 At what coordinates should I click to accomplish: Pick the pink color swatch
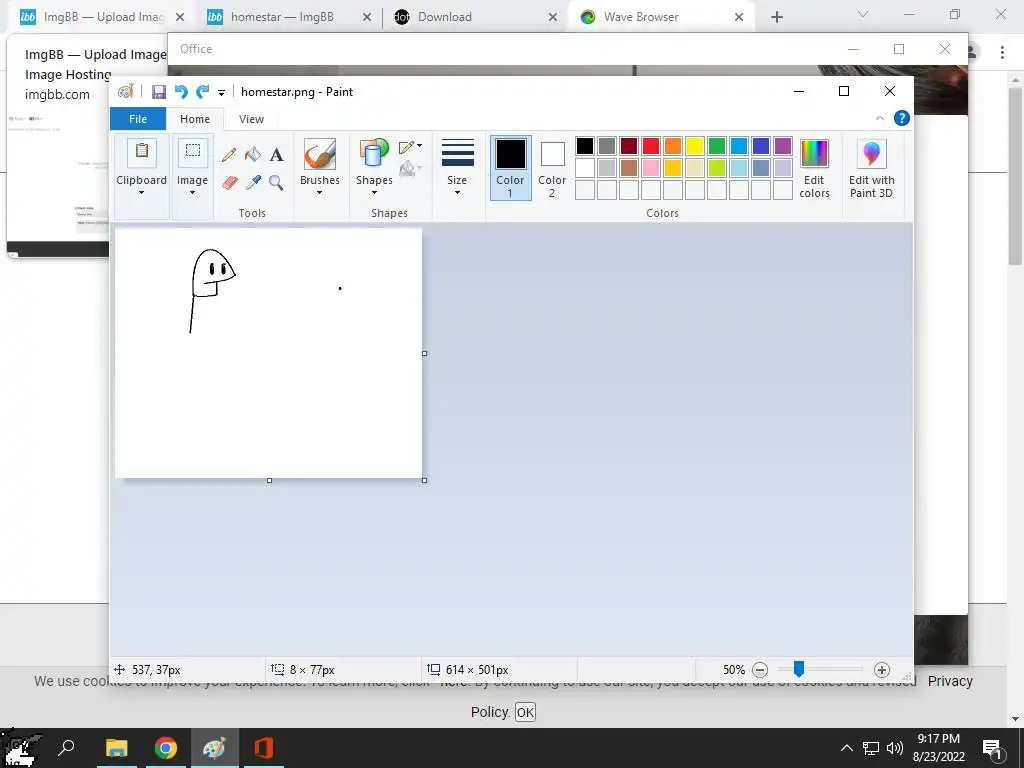click(x=651, y=168)
